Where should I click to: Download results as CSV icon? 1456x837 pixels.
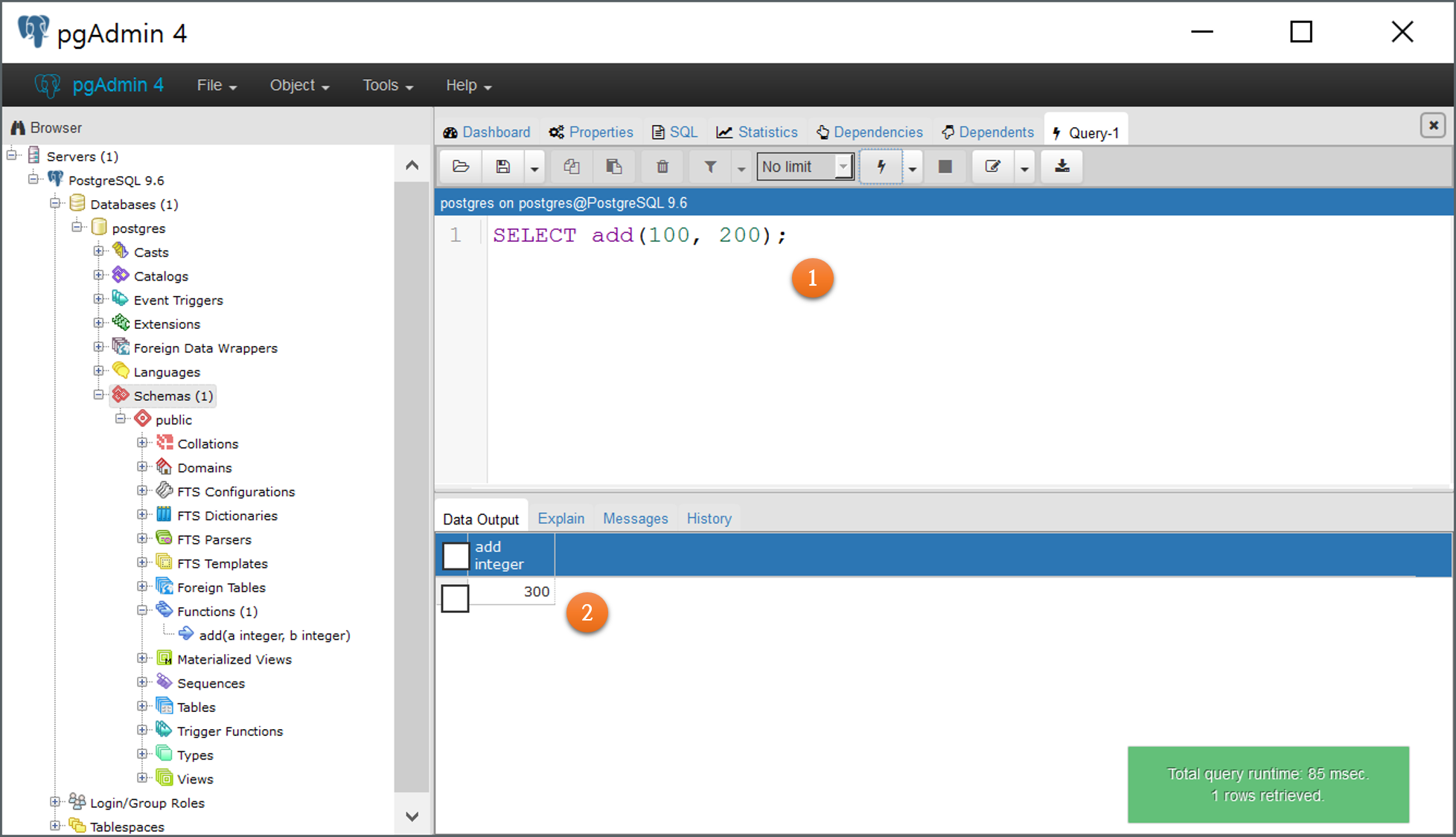1062,167
